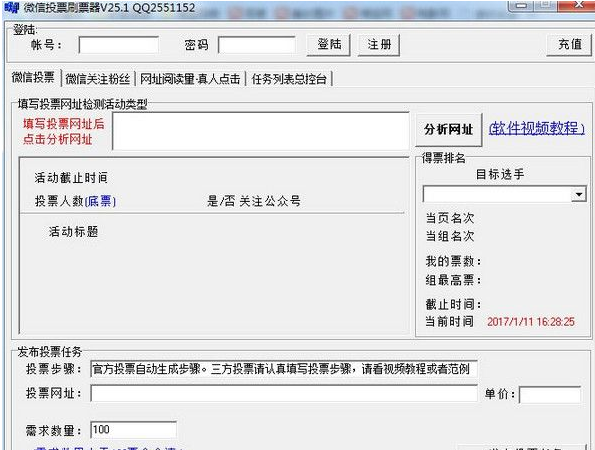
Task: Close the window
Action: (x=578, y=5)
